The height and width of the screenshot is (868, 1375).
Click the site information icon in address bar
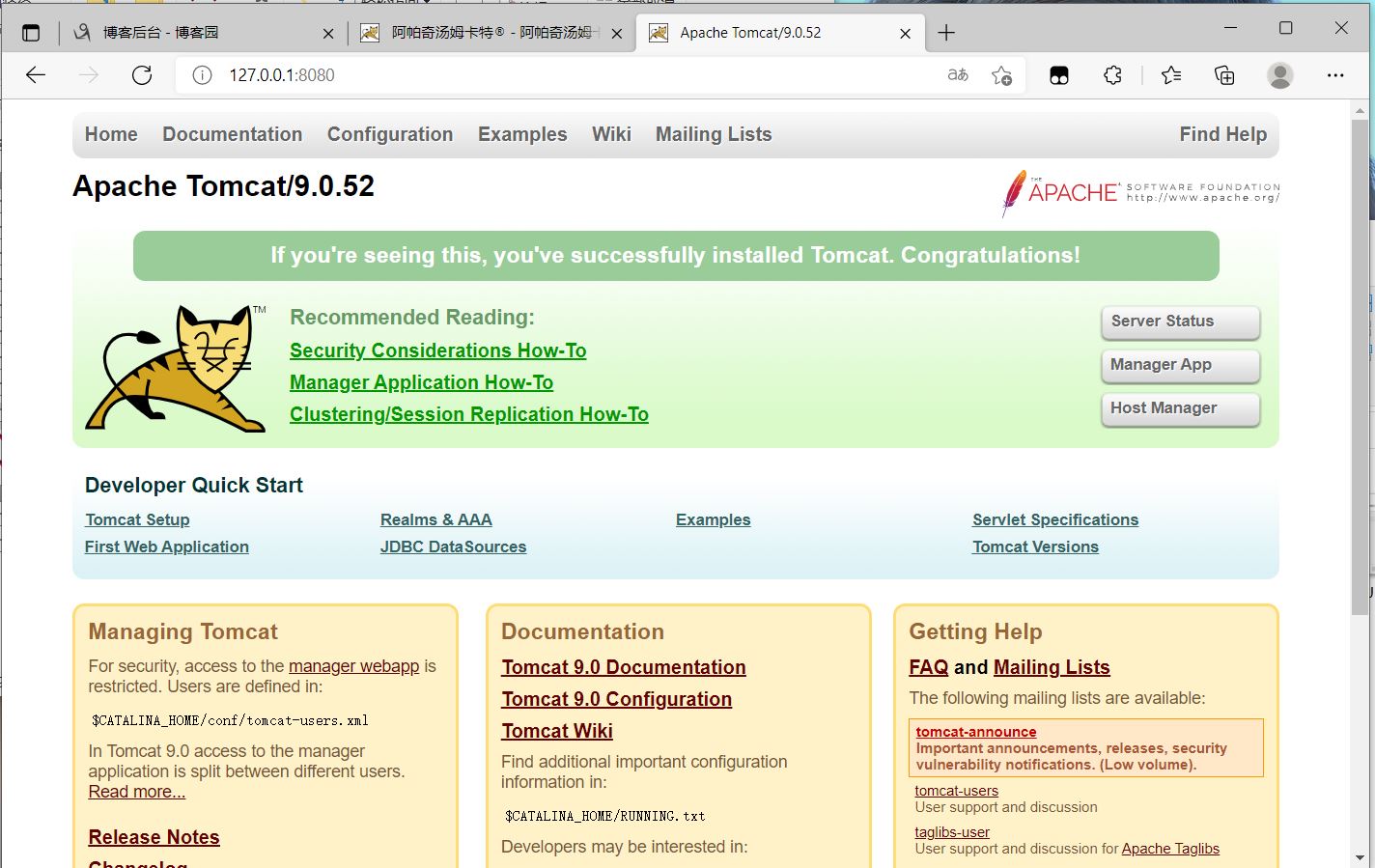[x=202, y=75]
